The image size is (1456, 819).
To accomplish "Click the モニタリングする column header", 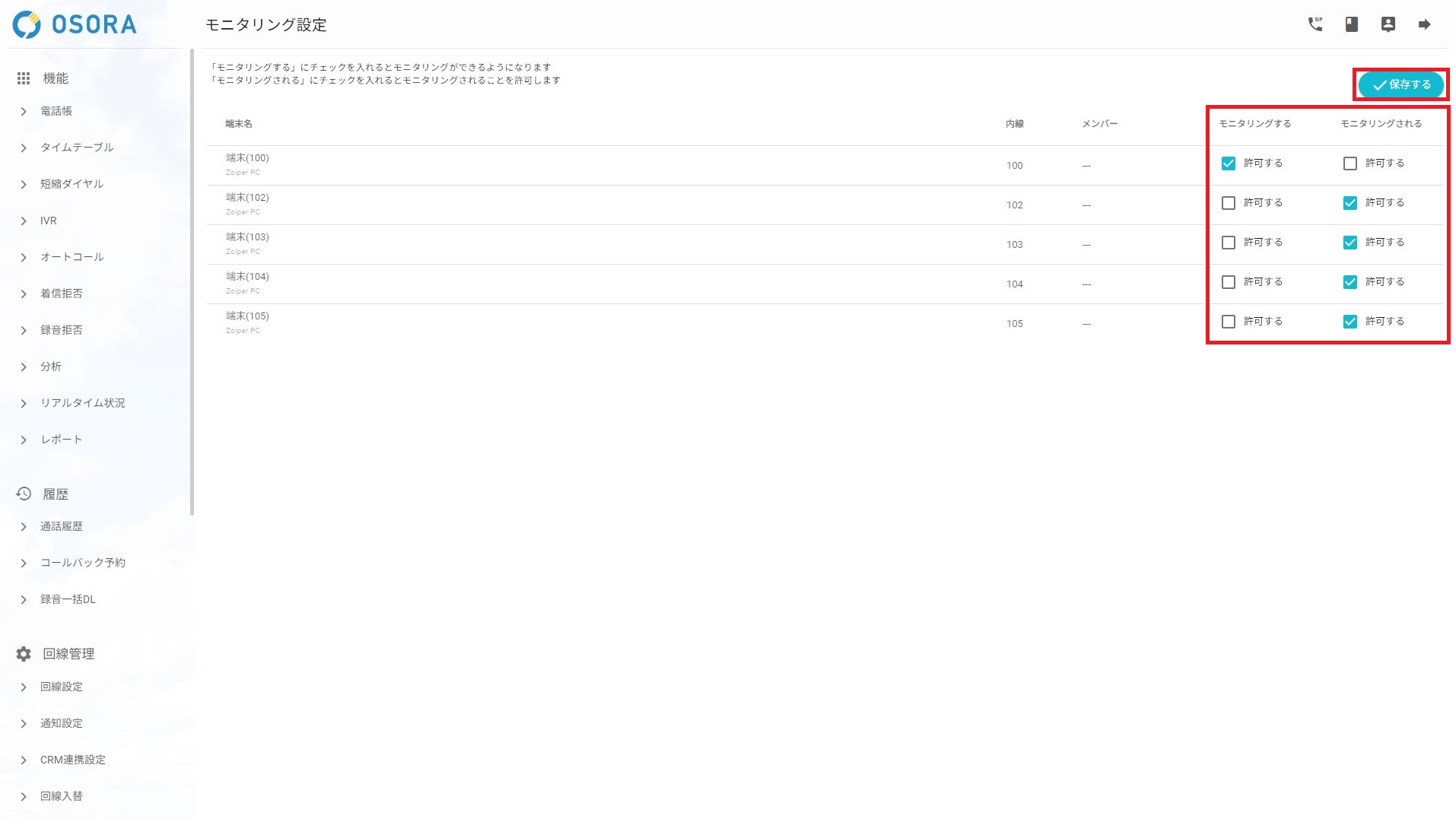I will 1254,124.
